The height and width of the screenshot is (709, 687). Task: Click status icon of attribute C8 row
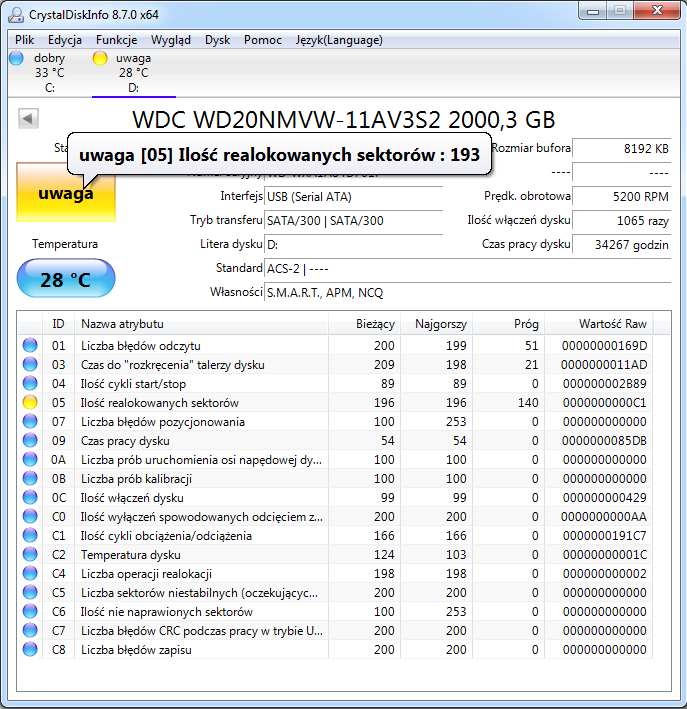30,649
